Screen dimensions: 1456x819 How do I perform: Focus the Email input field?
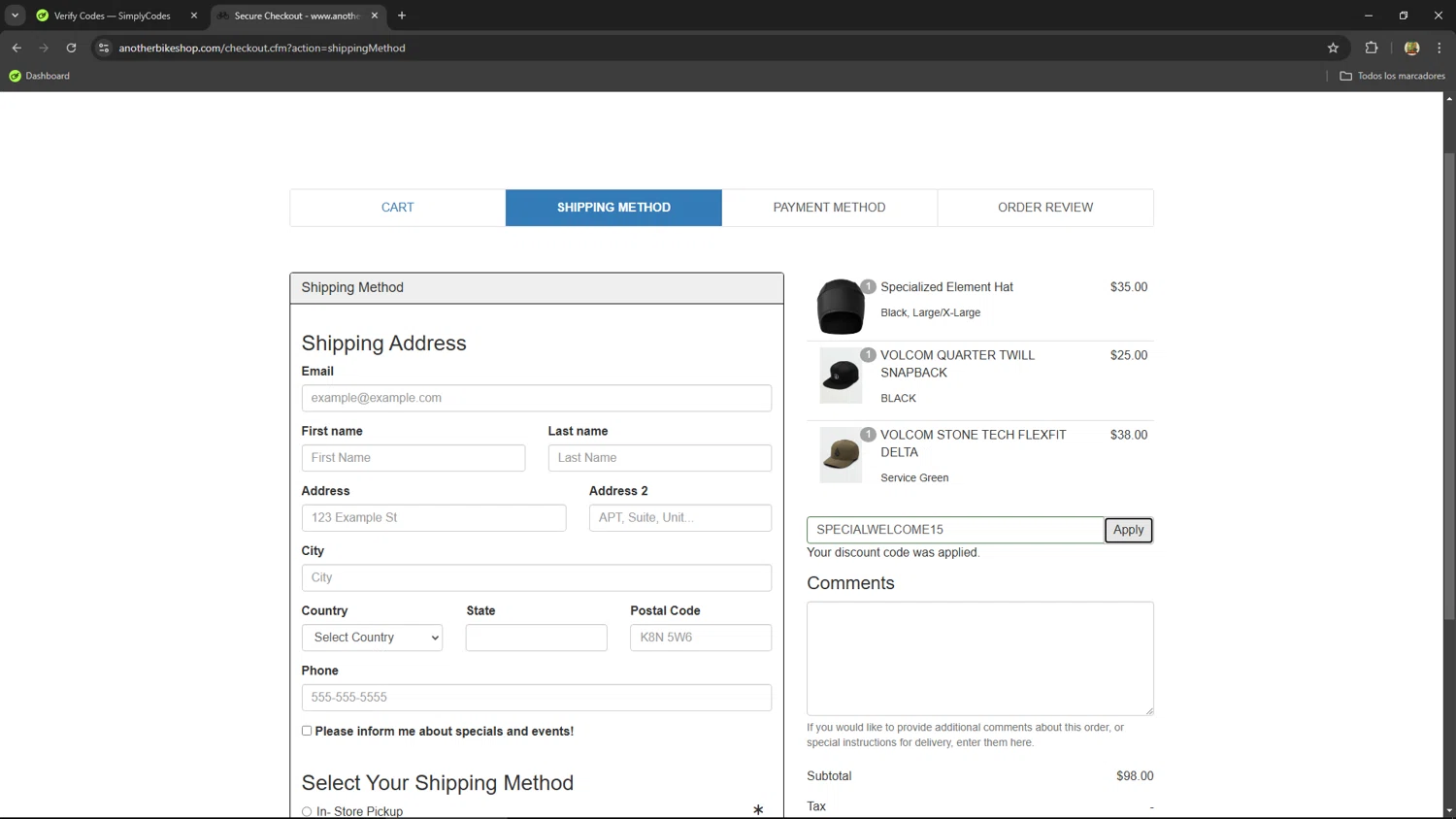[537, 398]
